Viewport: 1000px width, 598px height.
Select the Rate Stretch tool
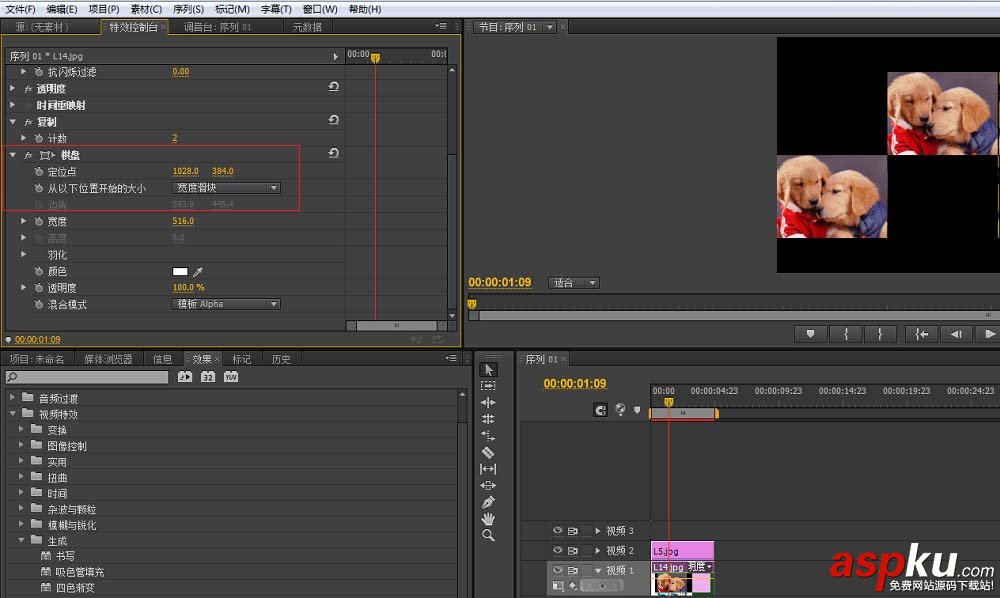pyautogui.click(x=488, y=436)
